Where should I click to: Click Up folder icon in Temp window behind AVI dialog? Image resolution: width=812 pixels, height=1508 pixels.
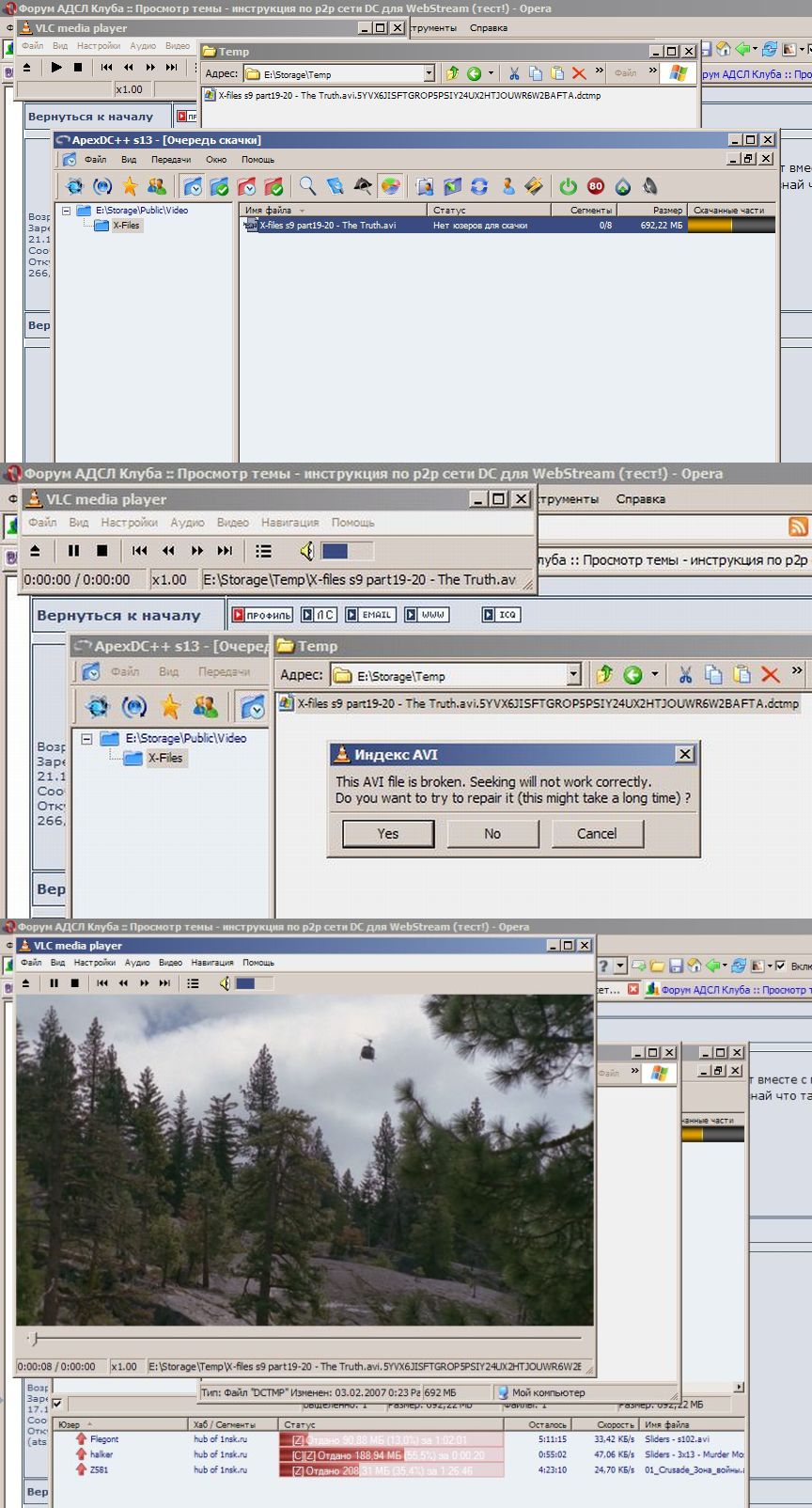604,674
